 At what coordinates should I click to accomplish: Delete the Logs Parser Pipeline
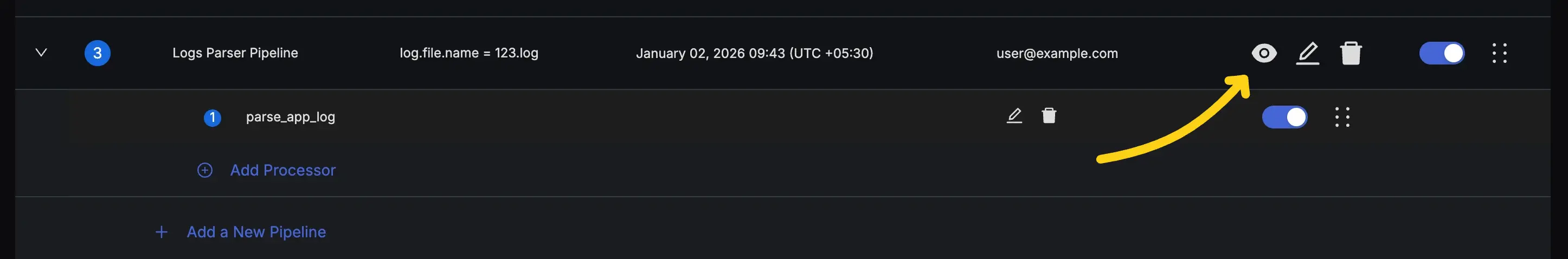[1351, 54]
